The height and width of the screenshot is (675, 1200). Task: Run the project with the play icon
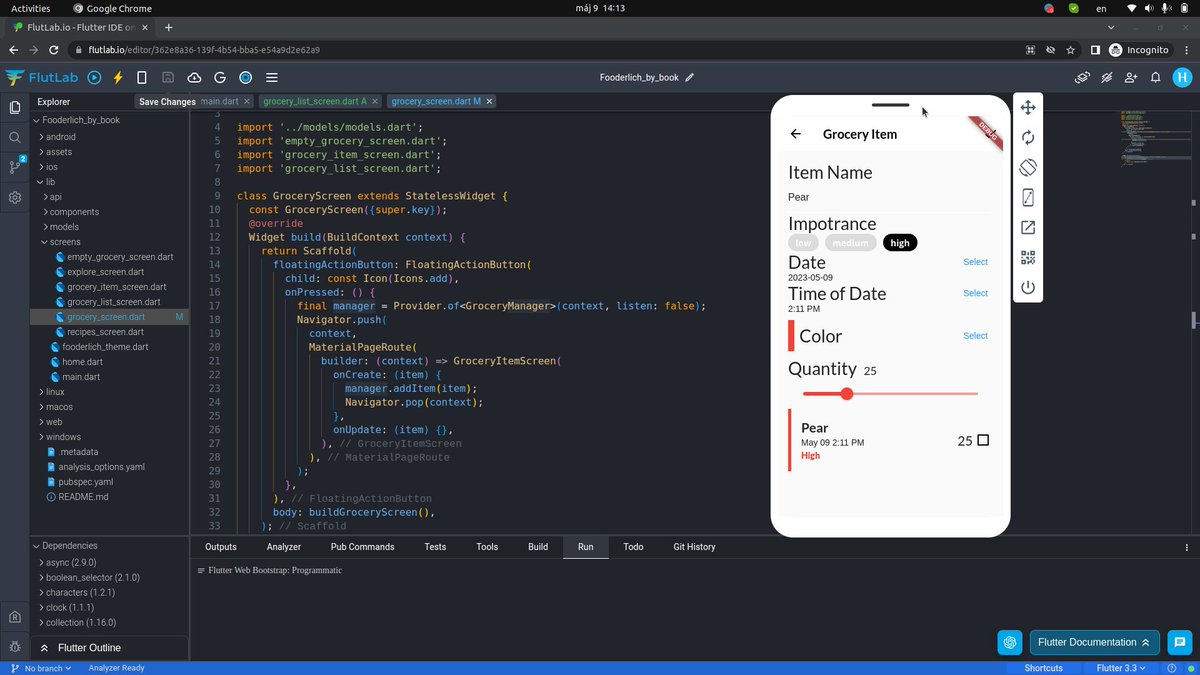click(x=94, y=77)
